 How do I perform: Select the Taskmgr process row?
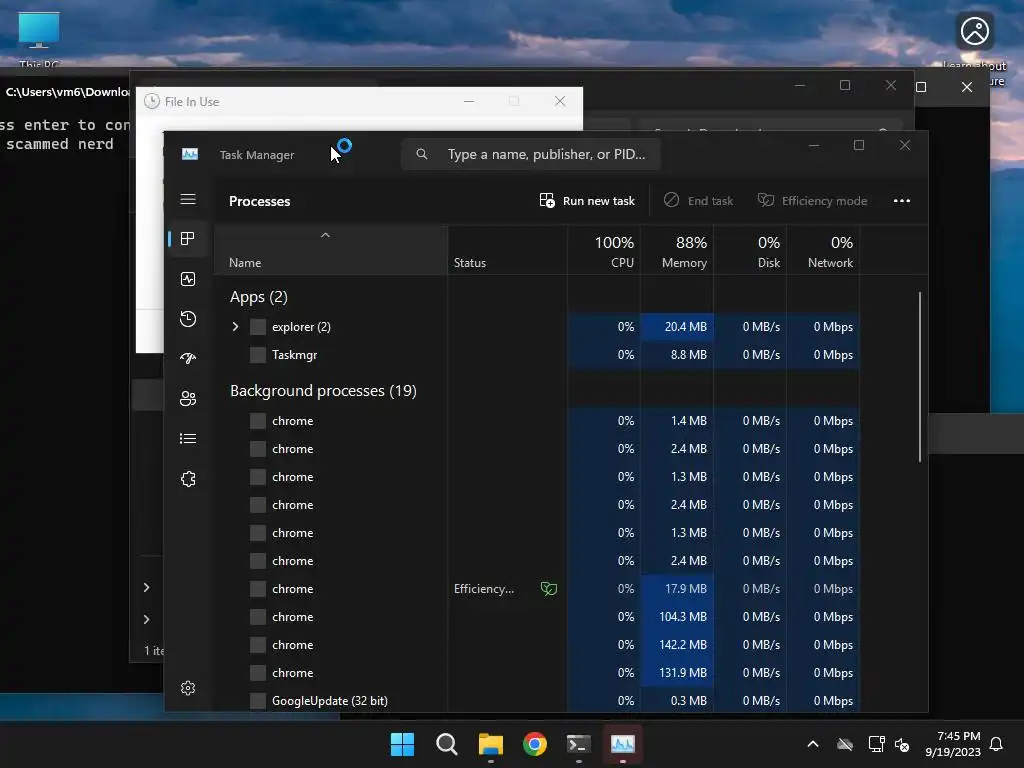point(537,355)
